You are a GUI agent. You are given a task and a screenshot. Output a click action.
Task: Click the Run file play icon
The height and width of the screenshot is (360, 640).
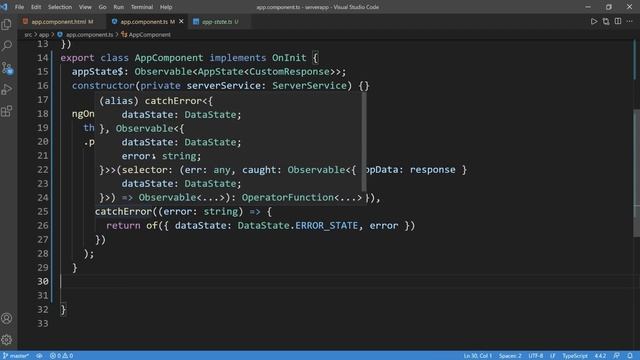point(594,22)
